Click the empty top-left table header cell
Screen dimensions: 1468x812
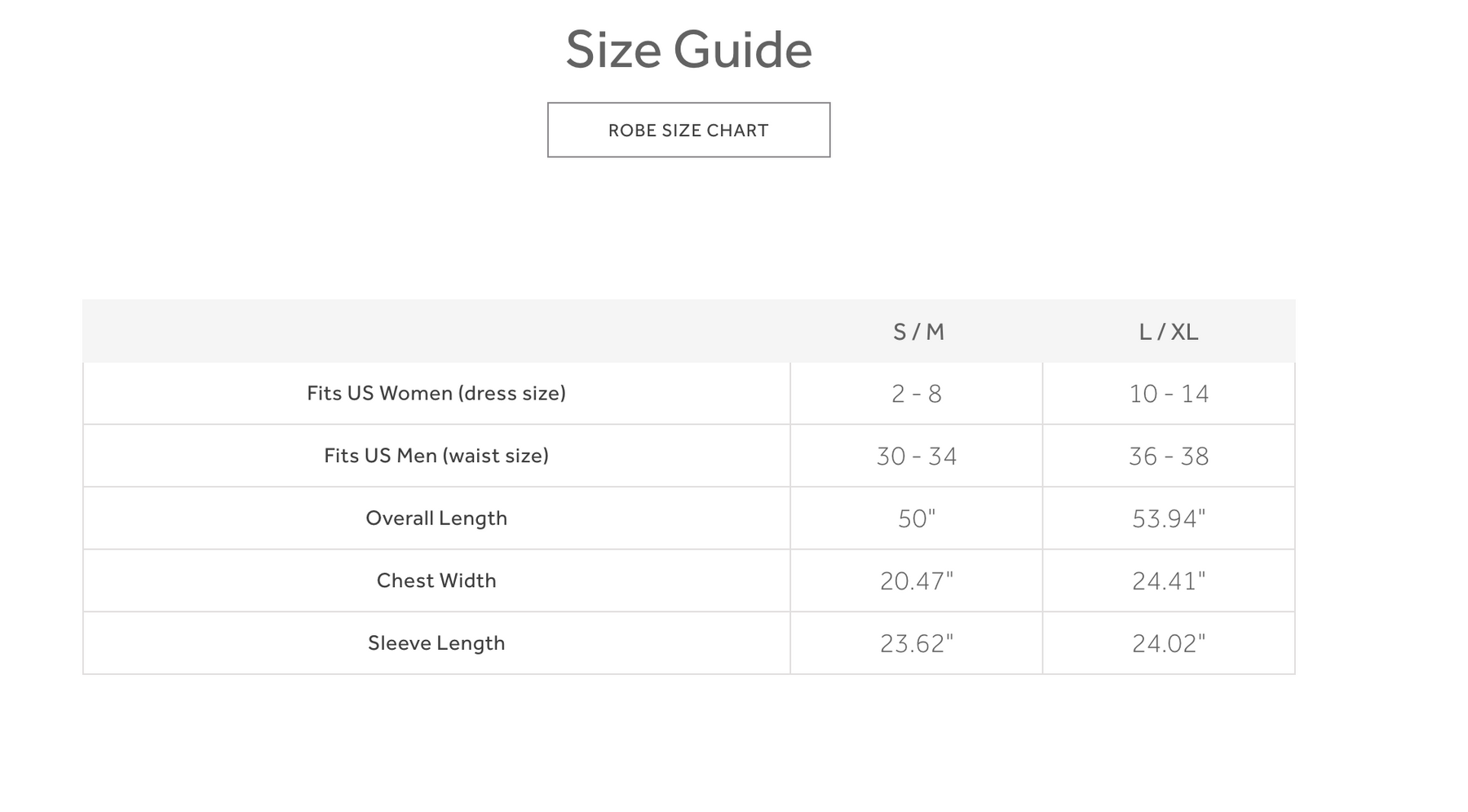click(436, 332)
